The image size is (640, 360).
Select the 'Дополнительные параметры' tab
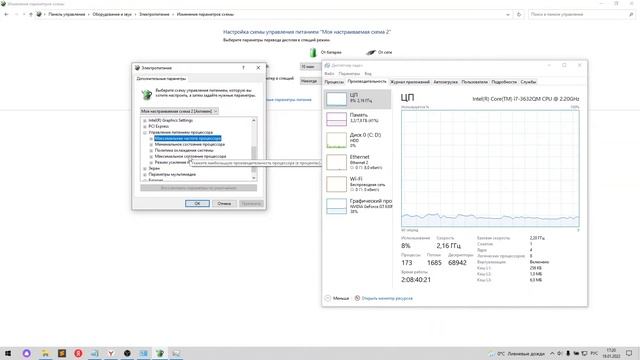click(x=161, y=78)
